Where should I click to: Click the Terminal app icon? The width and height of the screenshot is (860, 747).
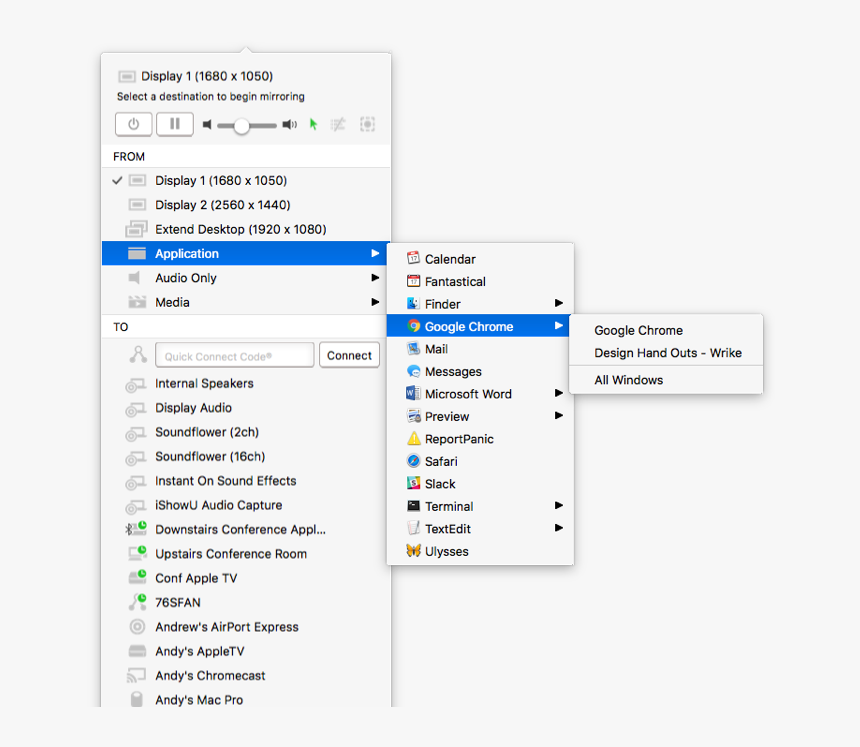414,506
